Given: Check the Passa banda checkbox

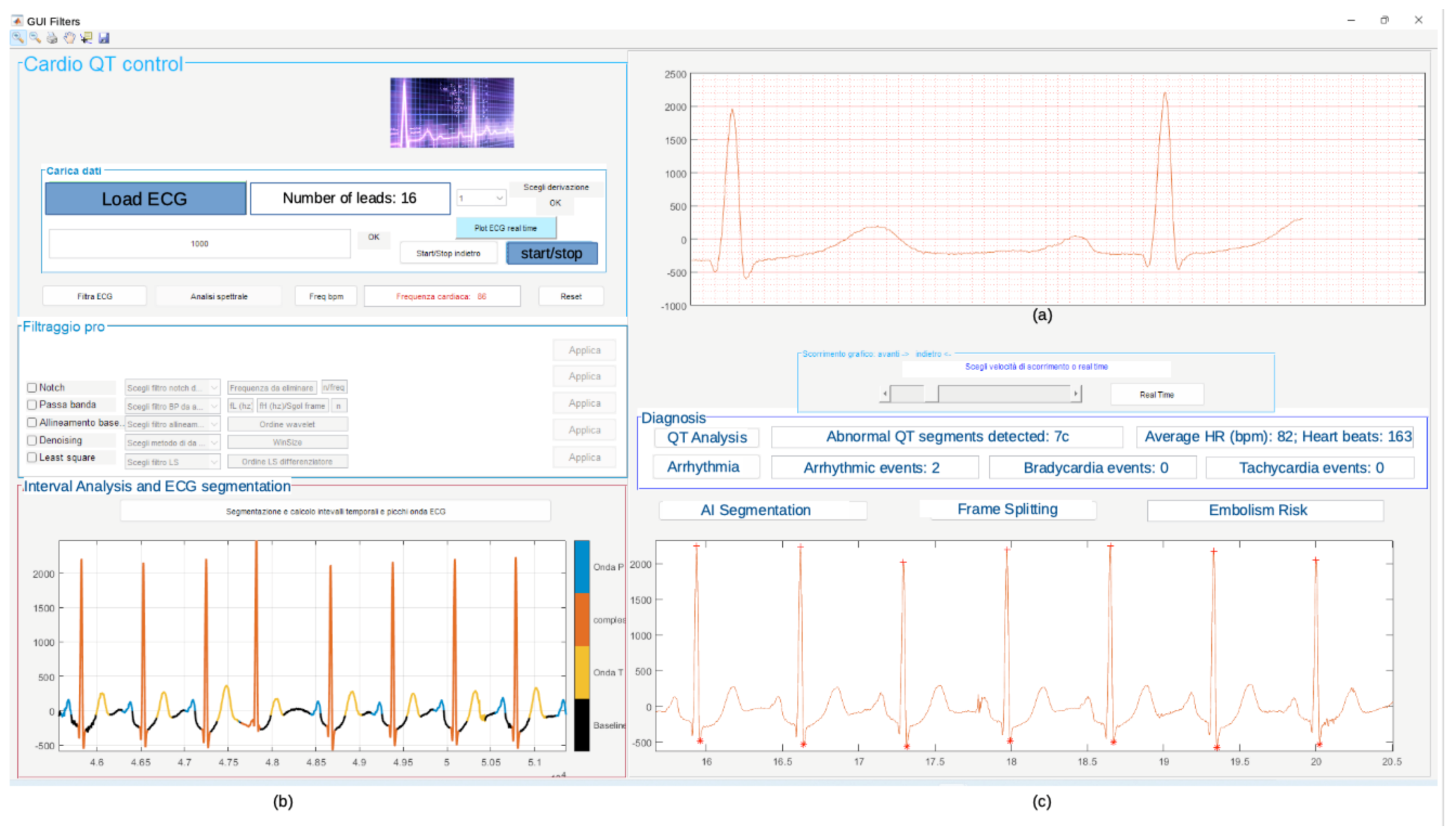Looking at the screenshot, I should (32, 405).
